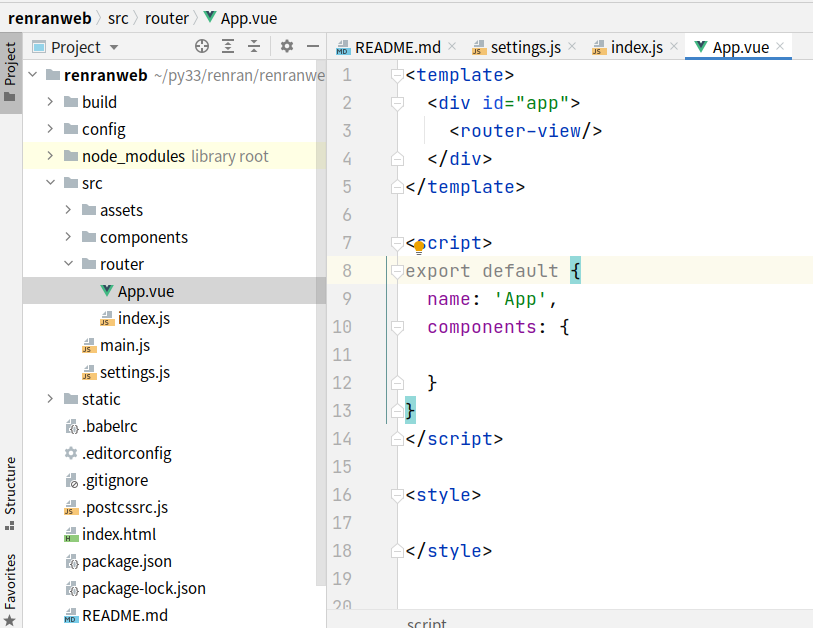
Task: Click the JS icon beside main.js
Action: click(89, 345)
